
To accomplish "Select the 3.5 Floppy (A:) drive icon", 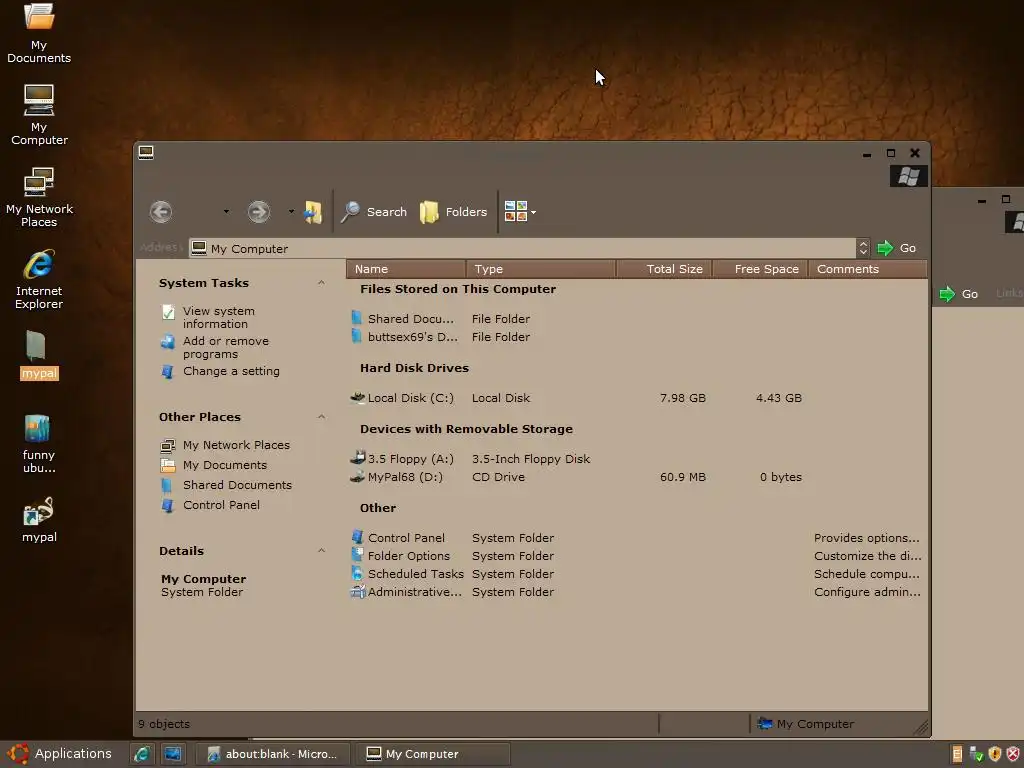I will click(357, 458).
